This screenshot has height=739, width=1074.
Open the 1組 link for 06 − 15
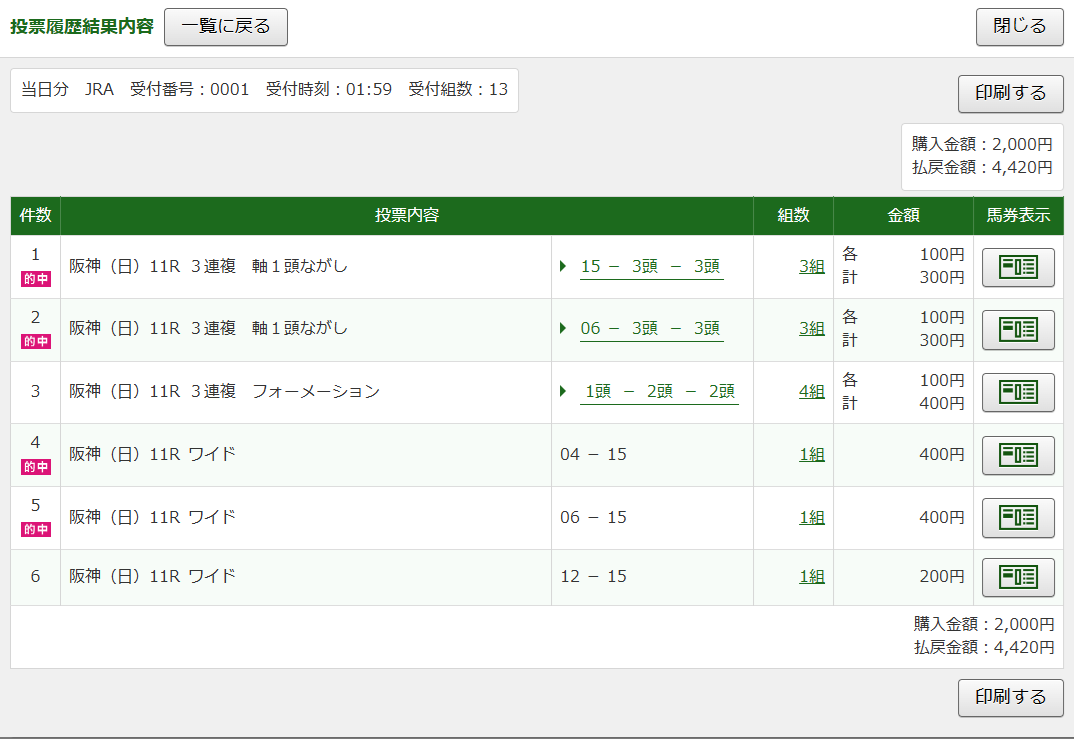(812, 518)
